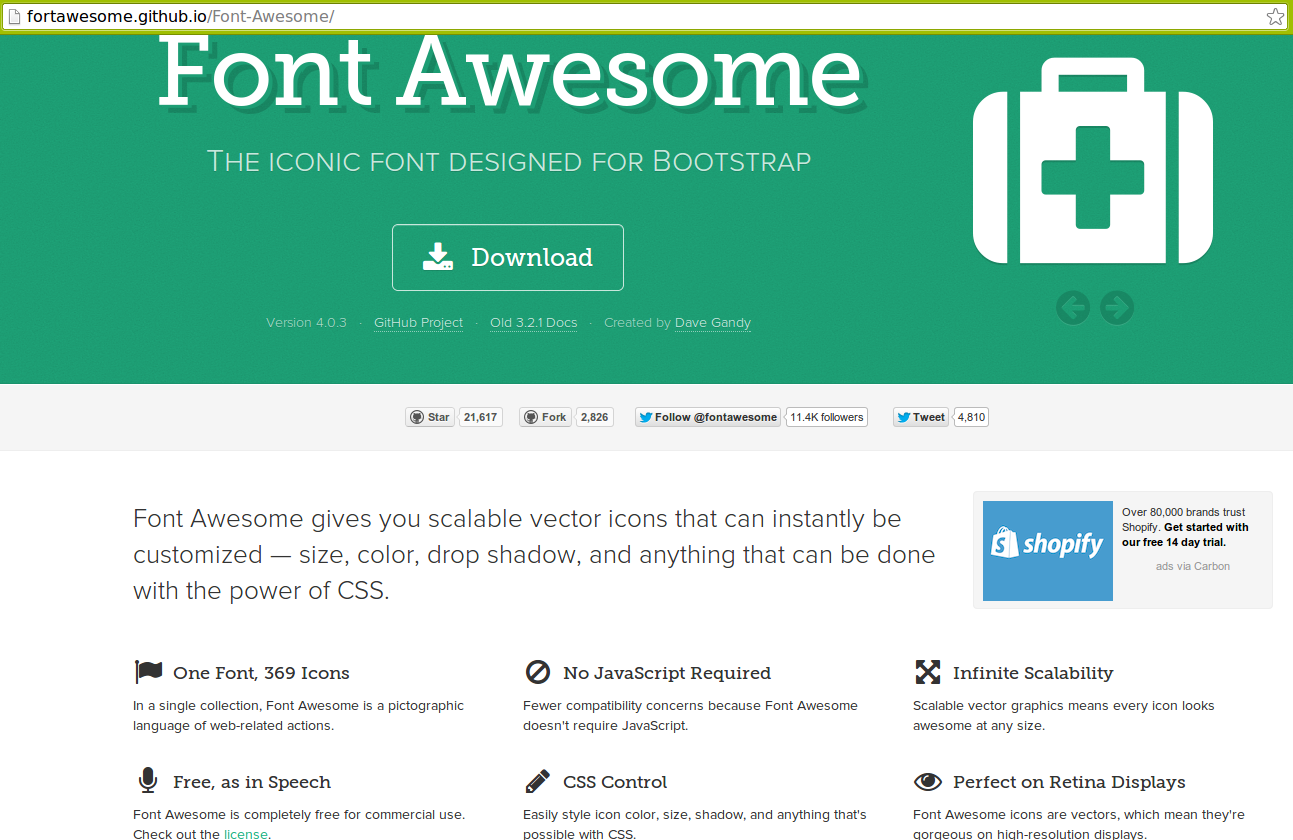Image resolution: width=1293 pixels, height=840 pixels.
Task: Click the Twitter bird icon on the Tweet button
Action: (903, 417)
